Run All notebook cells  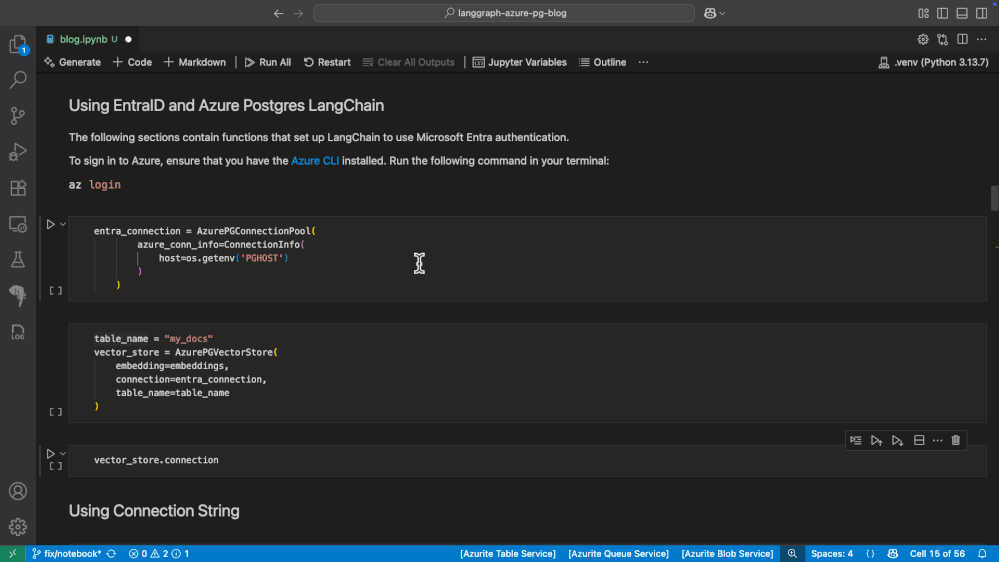point(268,62)
